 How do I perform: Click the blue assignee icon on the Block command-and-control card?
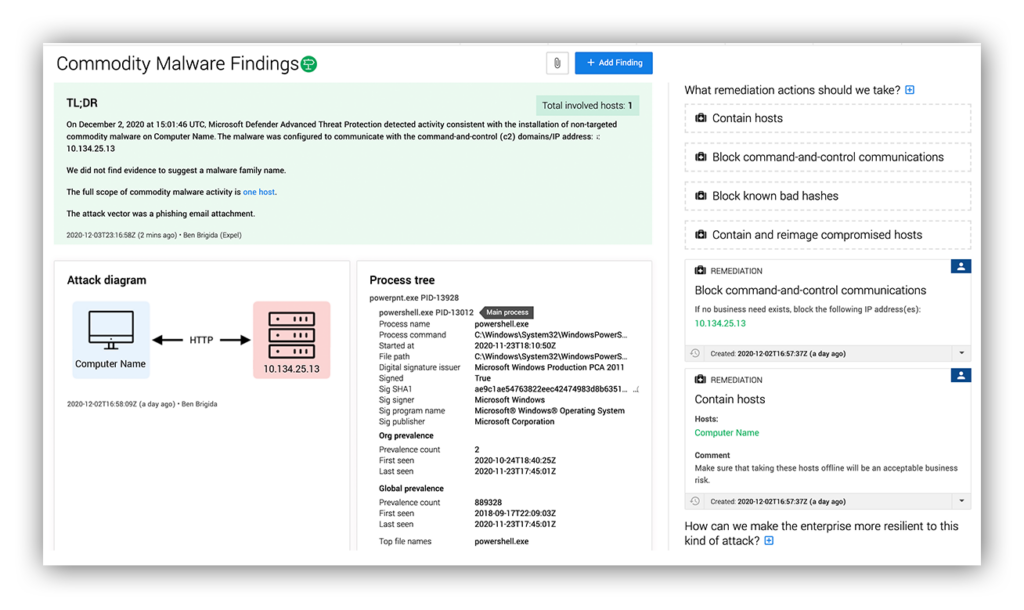coord(961,266)
